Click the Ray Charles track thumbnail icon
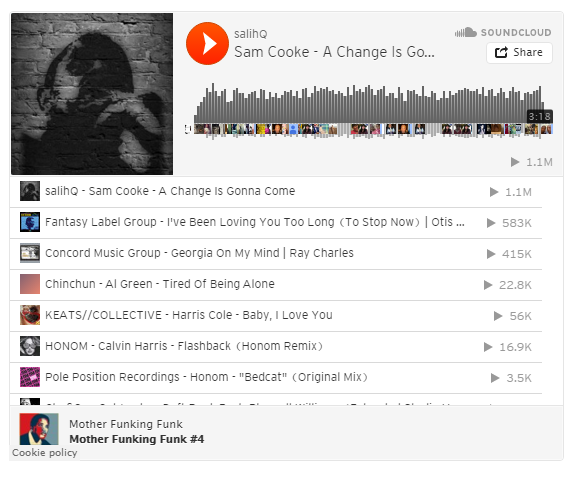Screen dimensions: 579x477 30,253
